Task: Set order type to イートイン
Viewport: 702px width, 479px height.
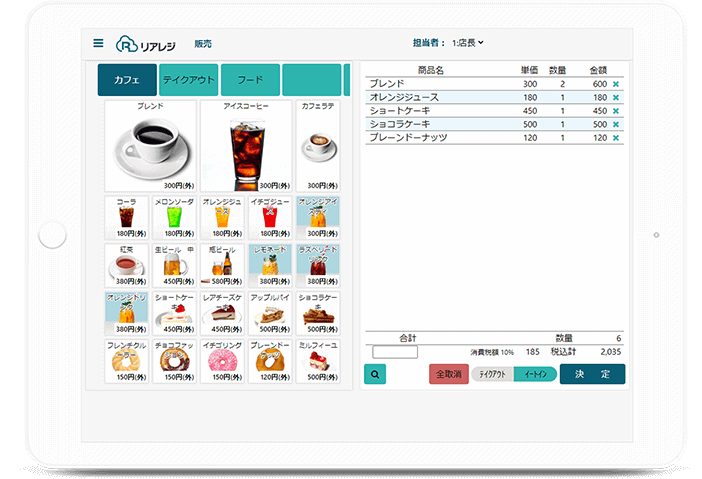Action: tap(534, 374)
